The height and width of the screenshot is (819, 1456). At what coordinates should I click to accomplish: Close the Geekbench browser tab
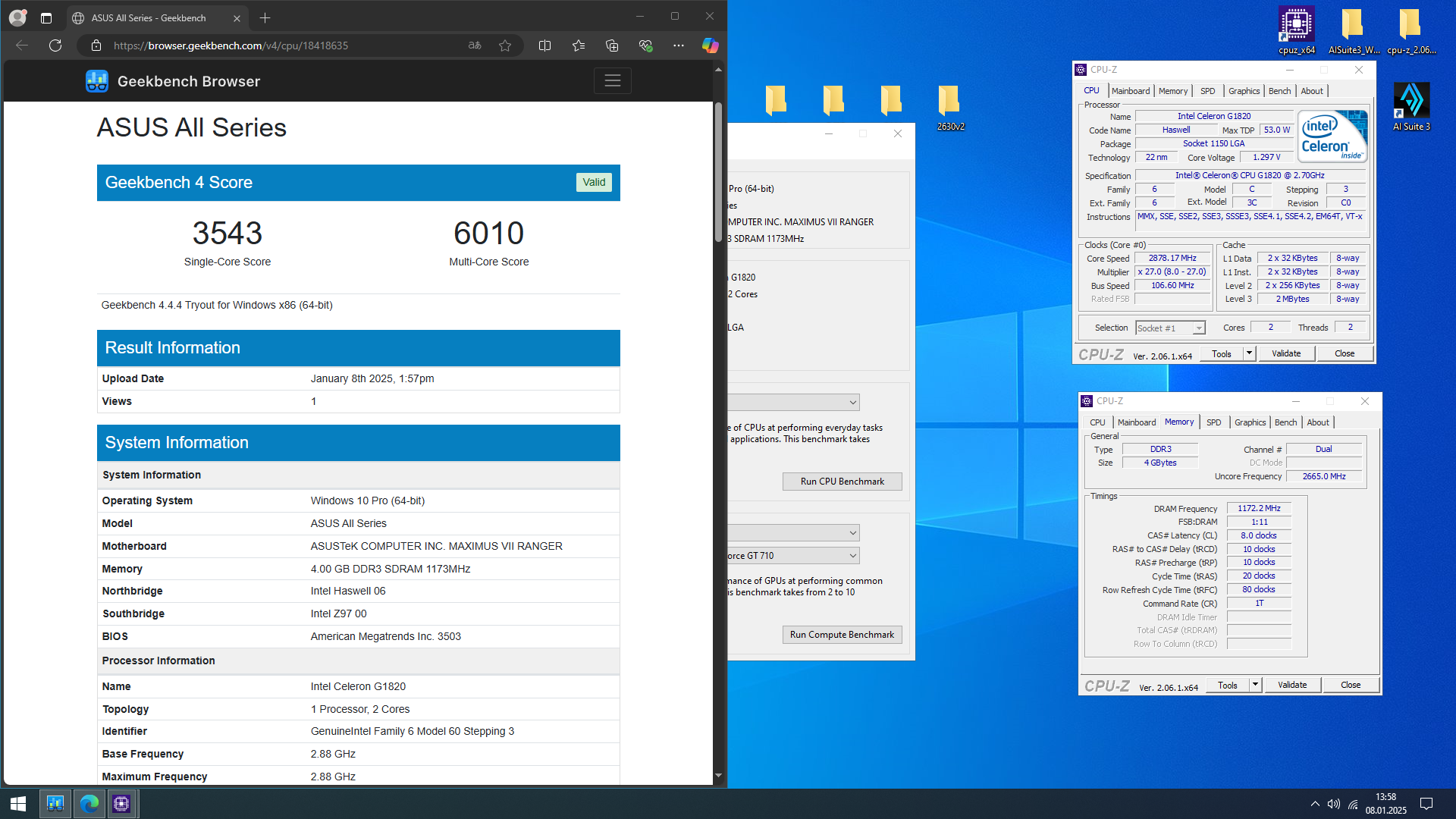(x=237, y=18)
